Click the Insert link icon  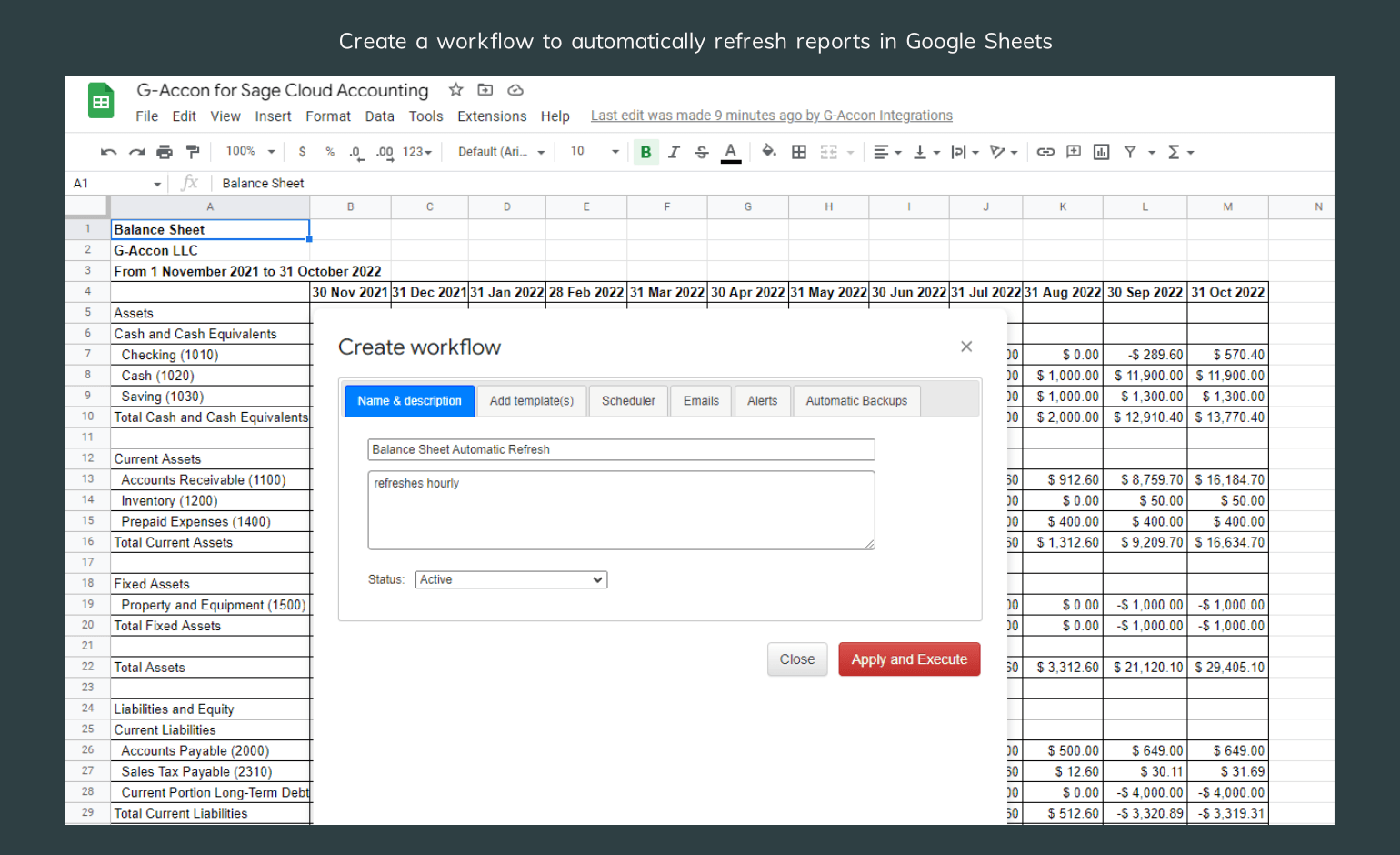pos(1045,152)
